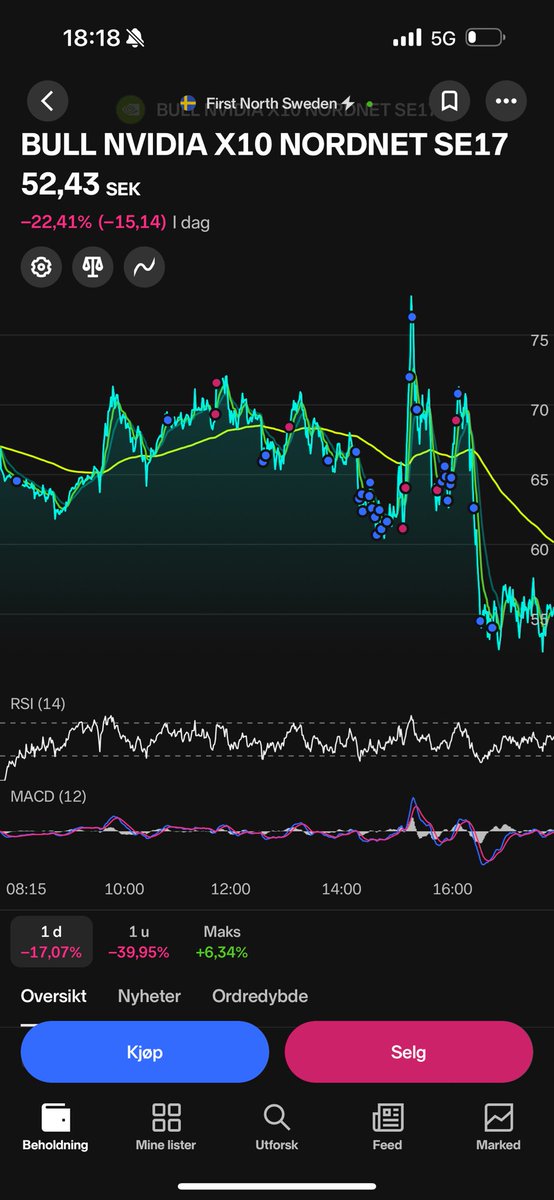
Task: Tap the 75 price axis label
Action: [x=539, y=341]
